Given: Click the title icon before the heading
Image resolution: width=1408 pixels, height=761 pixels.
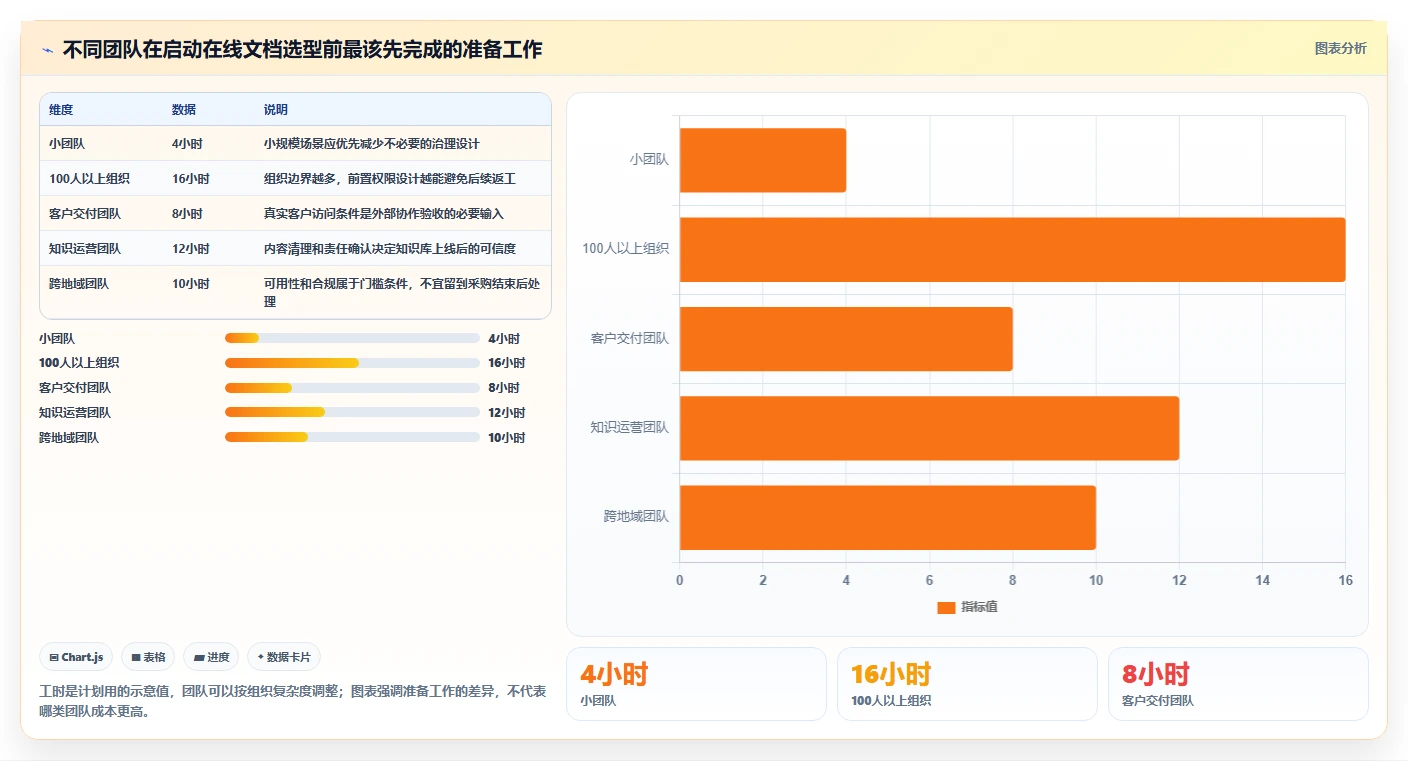Looking at the screenshot, I should [47, 50].
